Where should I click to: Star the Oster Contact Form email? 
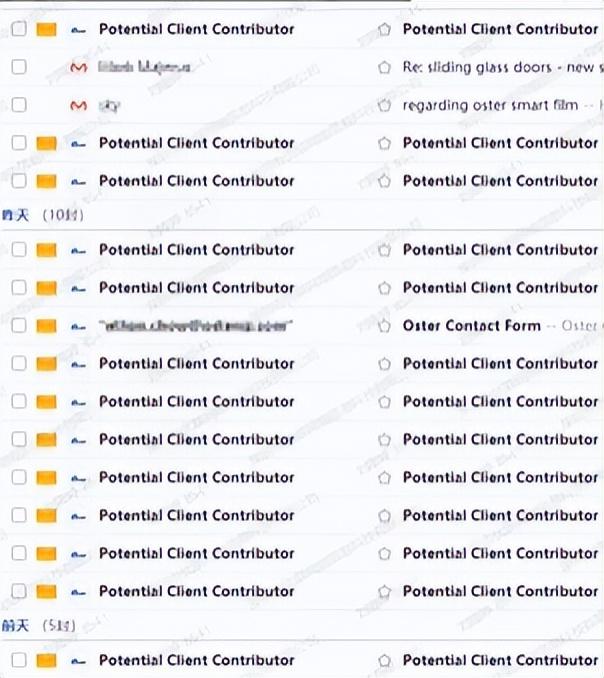click(384, 326)
